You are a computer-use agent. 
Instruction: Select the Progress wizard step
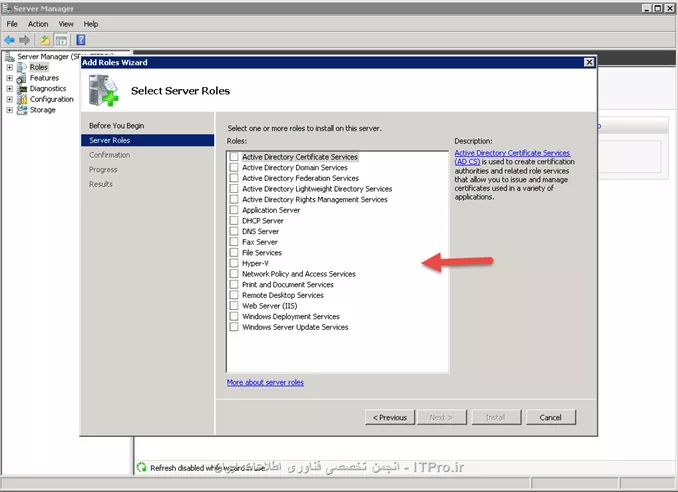tap(103, 169)
